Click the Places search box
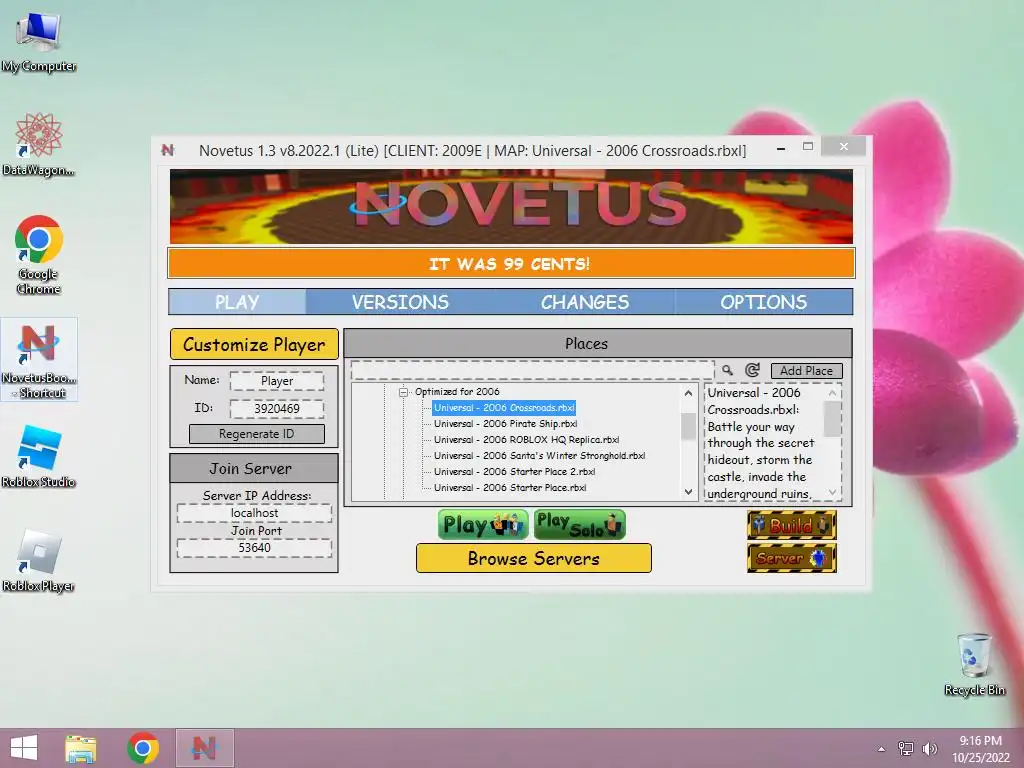 532,370
